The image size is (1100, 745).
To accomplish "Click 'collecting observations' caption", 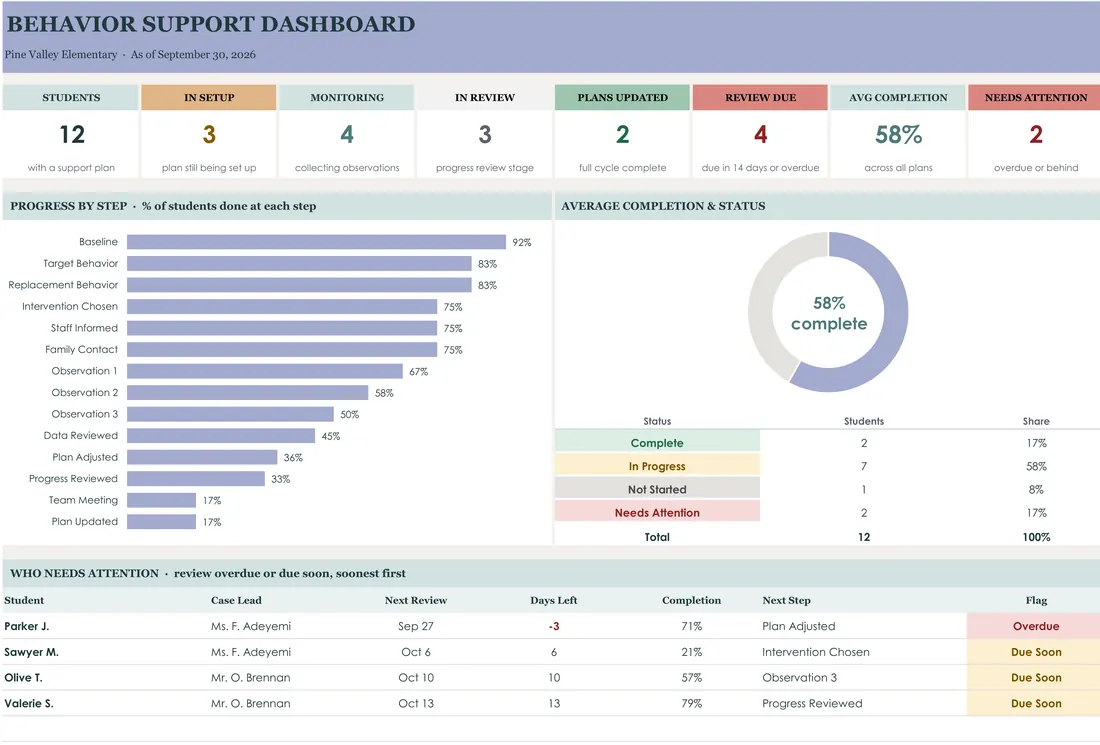I will point(347,168).
